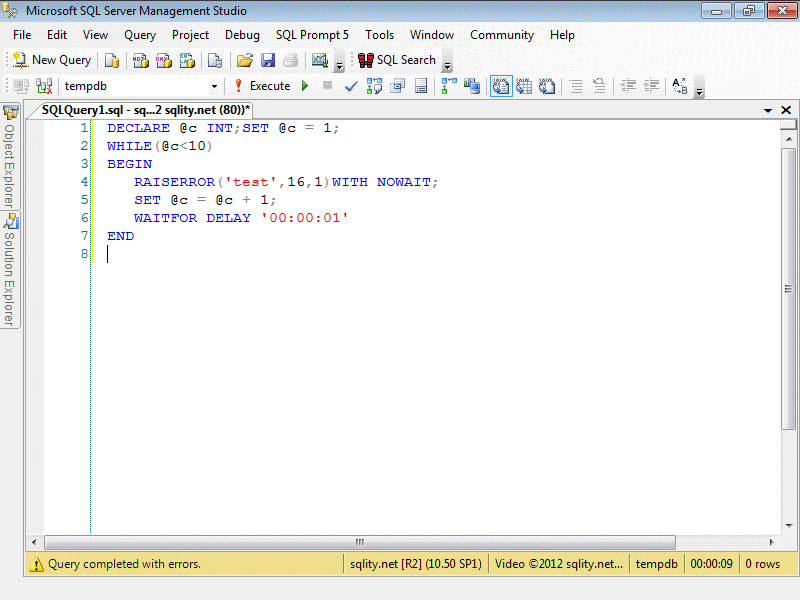
Task: Parse the query with the blue checkmark
Action: [x=351, y=86]
